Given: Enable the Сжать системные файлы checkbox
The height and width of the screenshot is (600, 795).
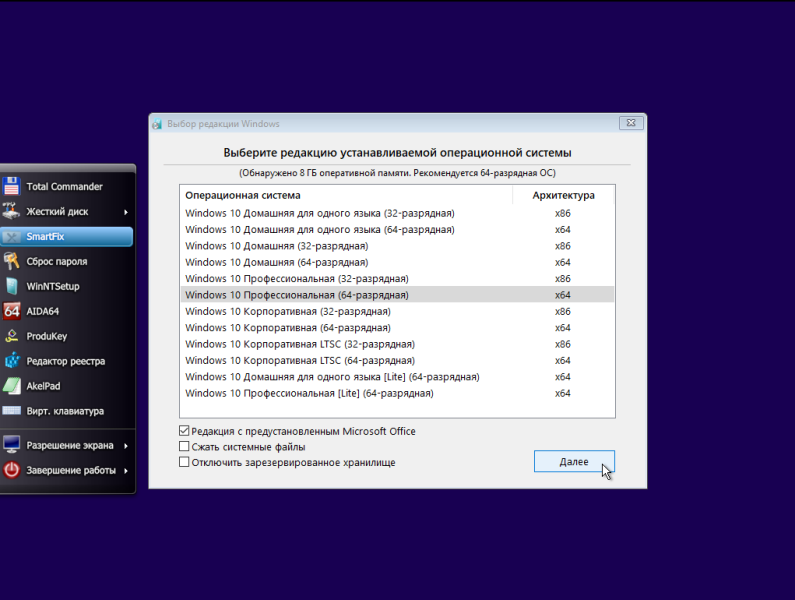Looking at the screenshot, I should 184,447.
